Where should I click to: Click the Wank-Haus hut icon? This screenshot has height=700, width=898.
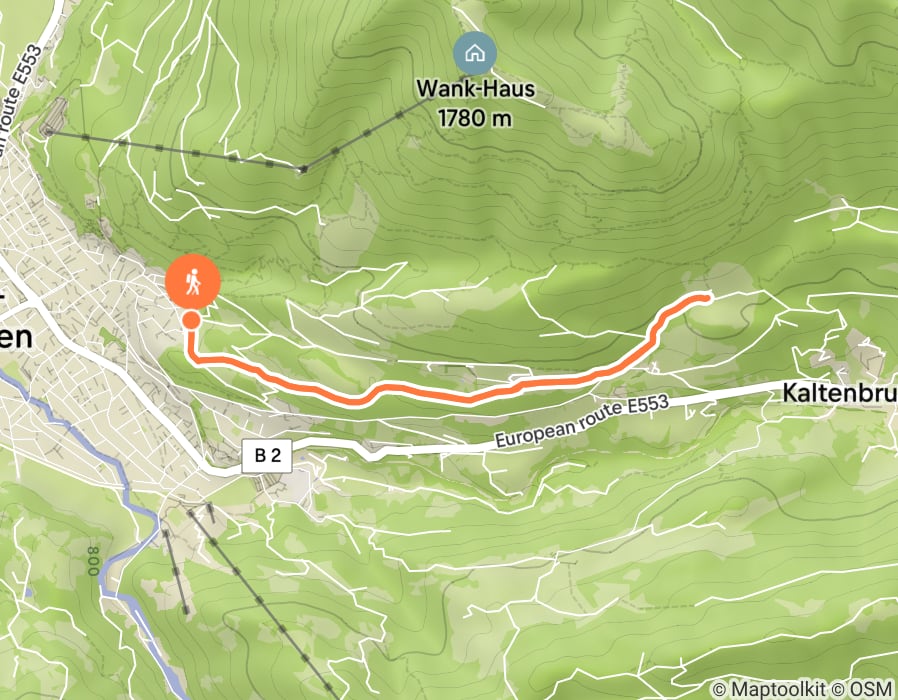pyautogui.click(x=475, y=54)
